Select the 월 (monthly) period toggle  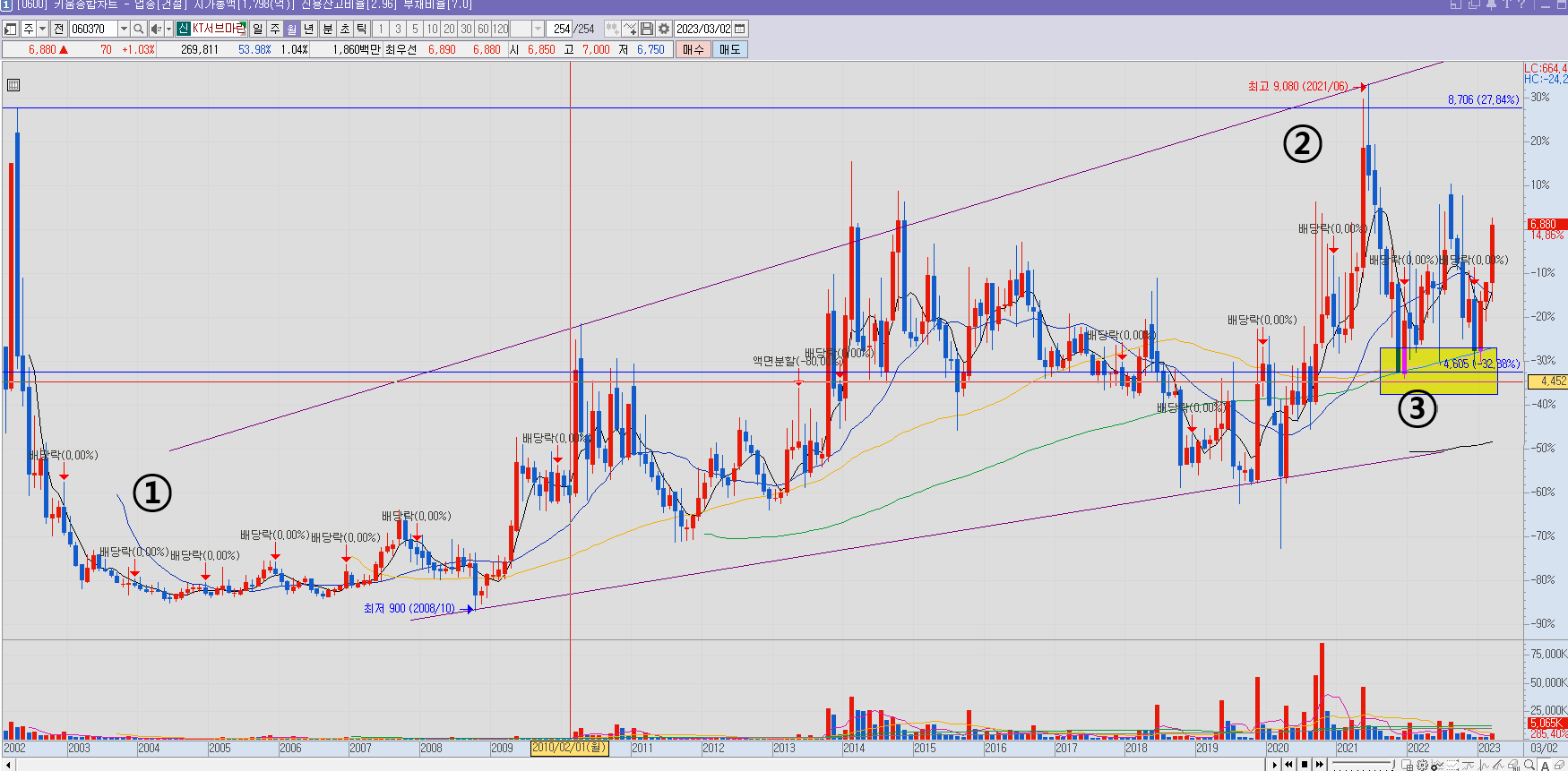pos(292,29)
